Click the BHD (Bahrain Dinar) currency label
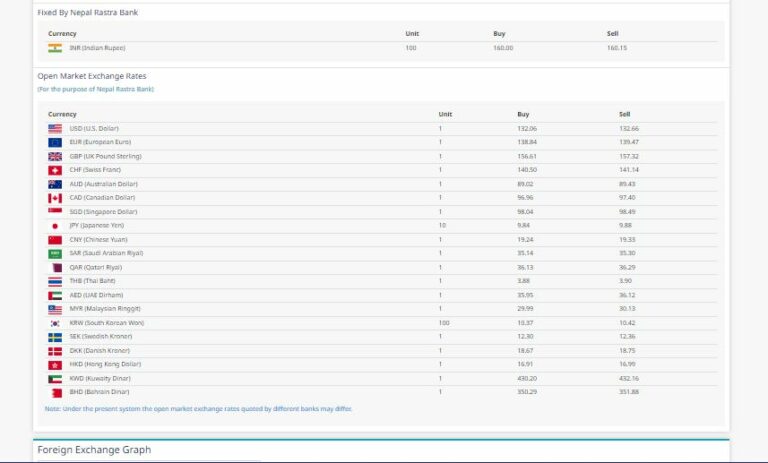This screenshot has width=768, height=463. tap(98, 393)
